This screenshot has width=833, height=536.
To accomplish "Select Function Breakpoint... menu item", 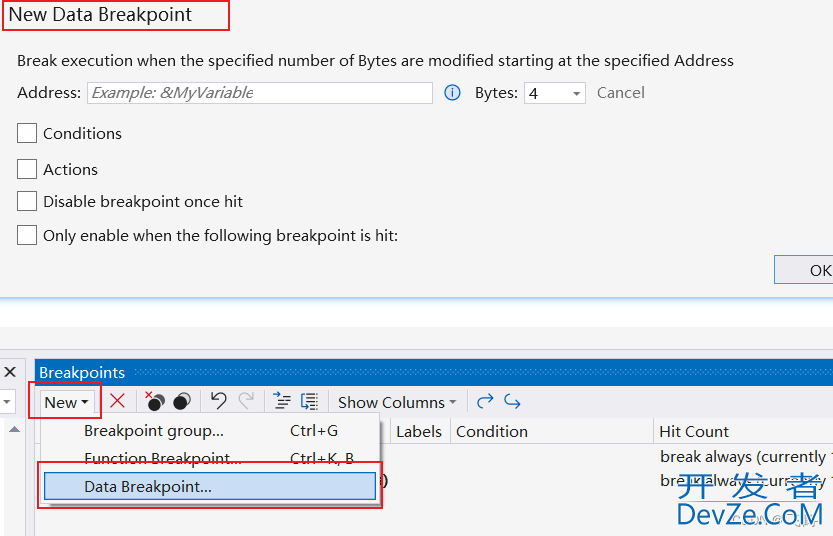I will 210,458.
